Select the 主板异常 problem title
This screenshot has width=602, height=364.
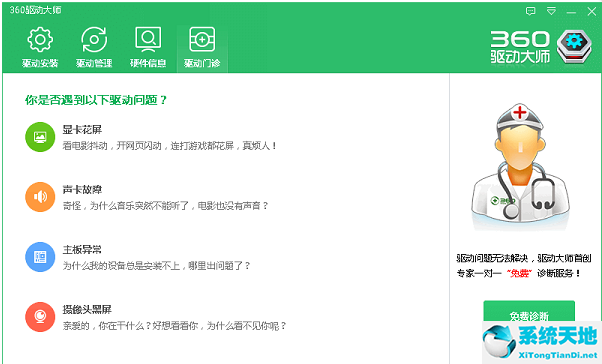point(82,250)
